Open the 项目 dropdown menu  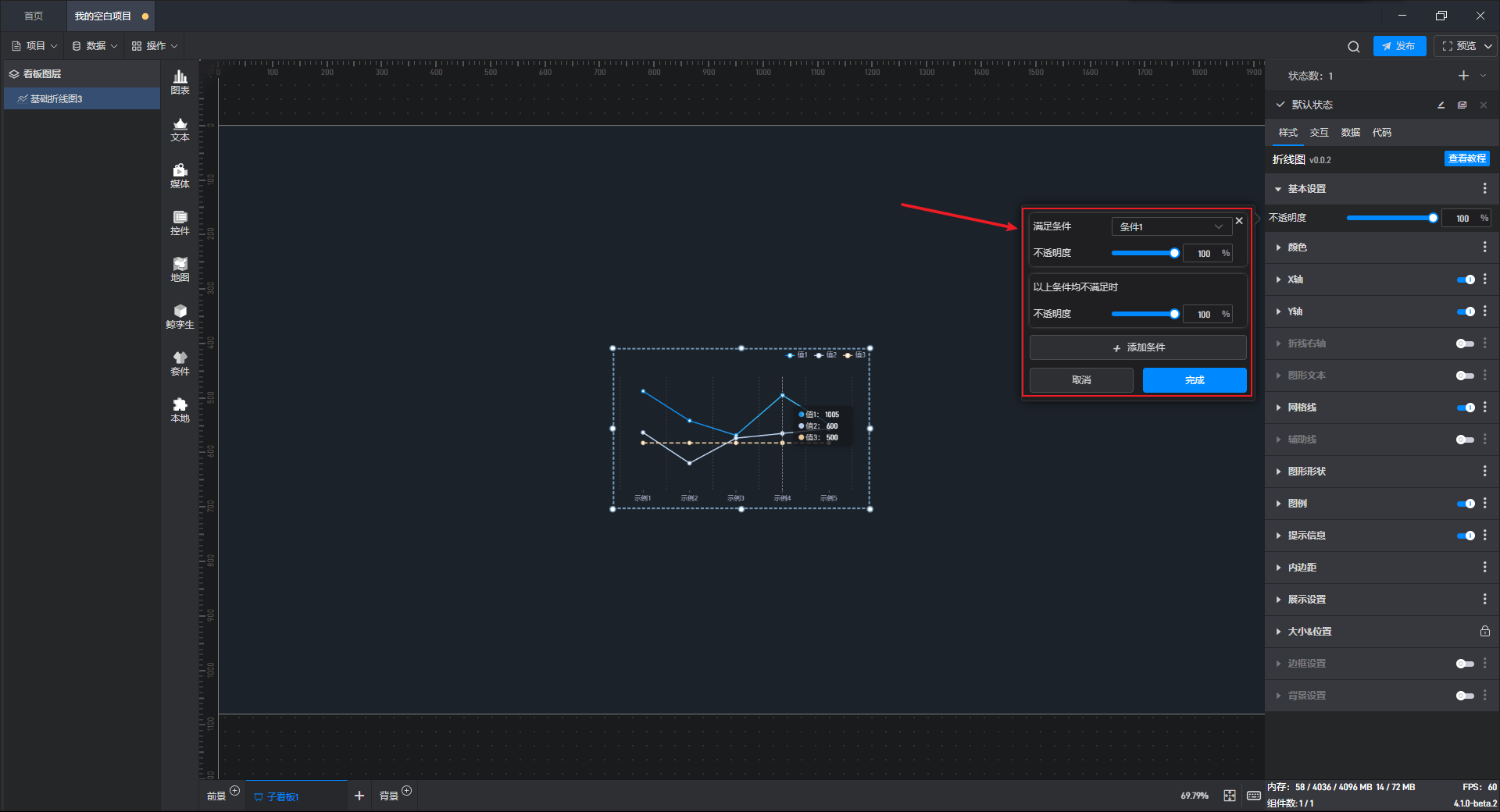[34, 46]
